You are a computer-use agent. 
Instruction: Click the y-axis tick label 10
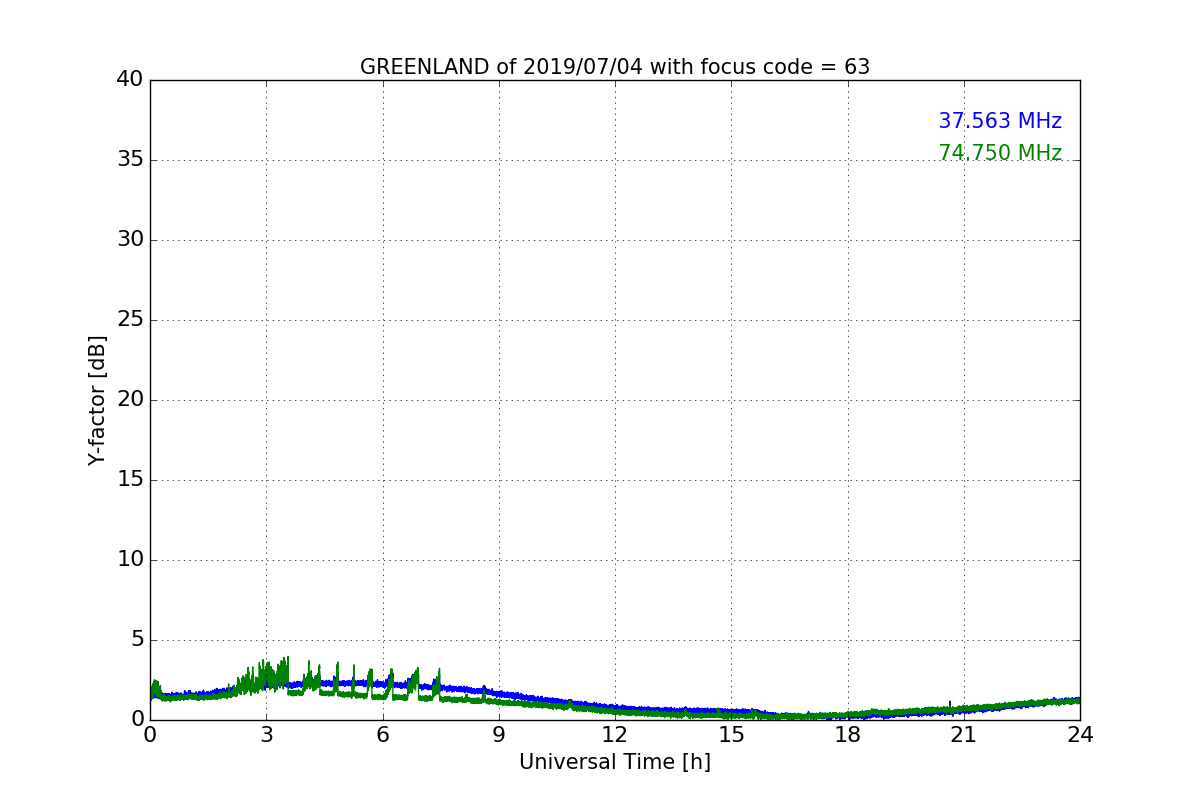(x=130, y=560)
